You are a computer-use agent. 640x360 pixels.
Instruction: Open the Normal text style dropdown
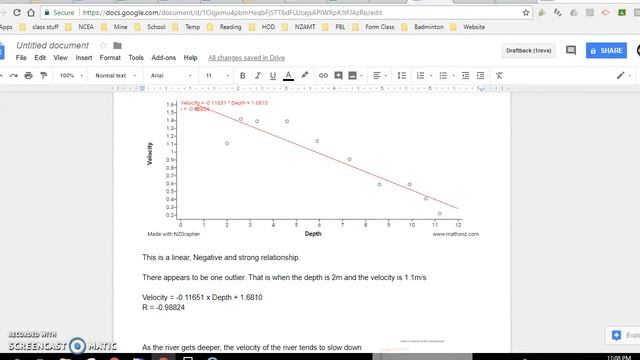(115, 76)
